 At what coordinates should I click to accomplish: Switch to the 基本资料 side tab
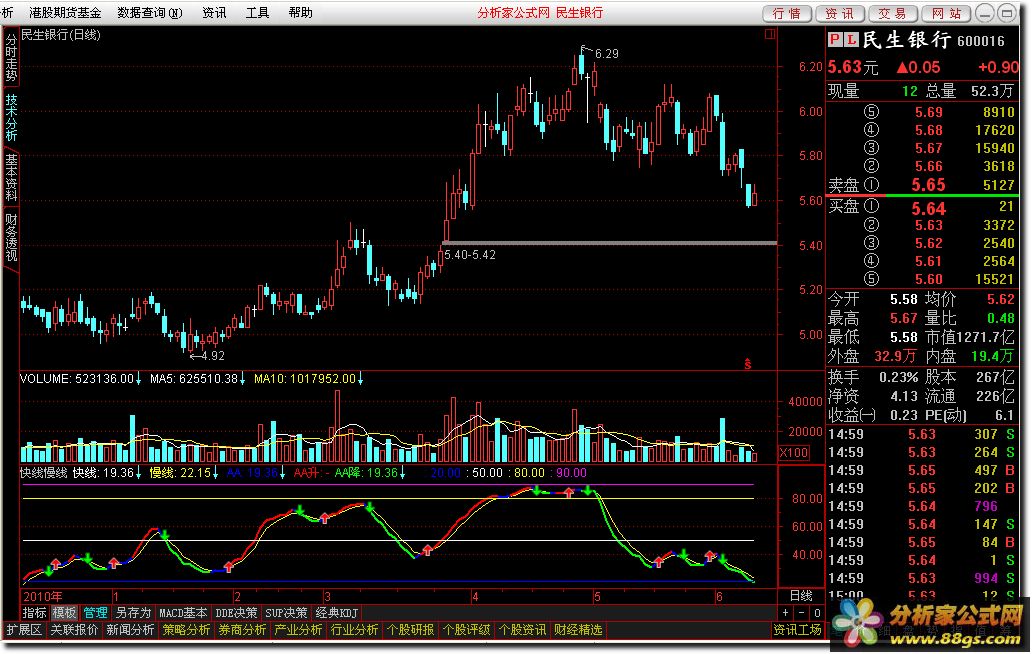[x=11, y=177]
